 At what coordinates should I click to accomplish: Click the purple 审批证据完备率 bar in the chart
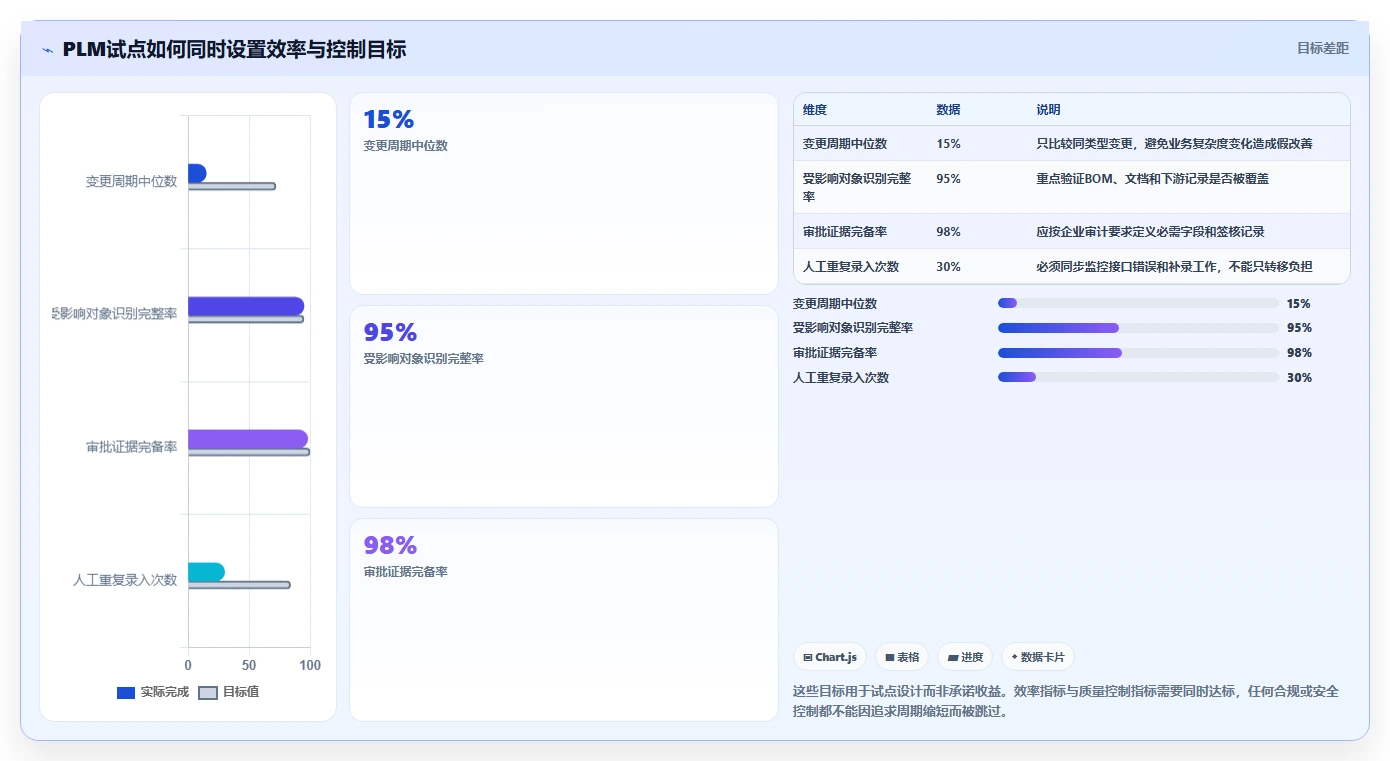click(248, 439)
